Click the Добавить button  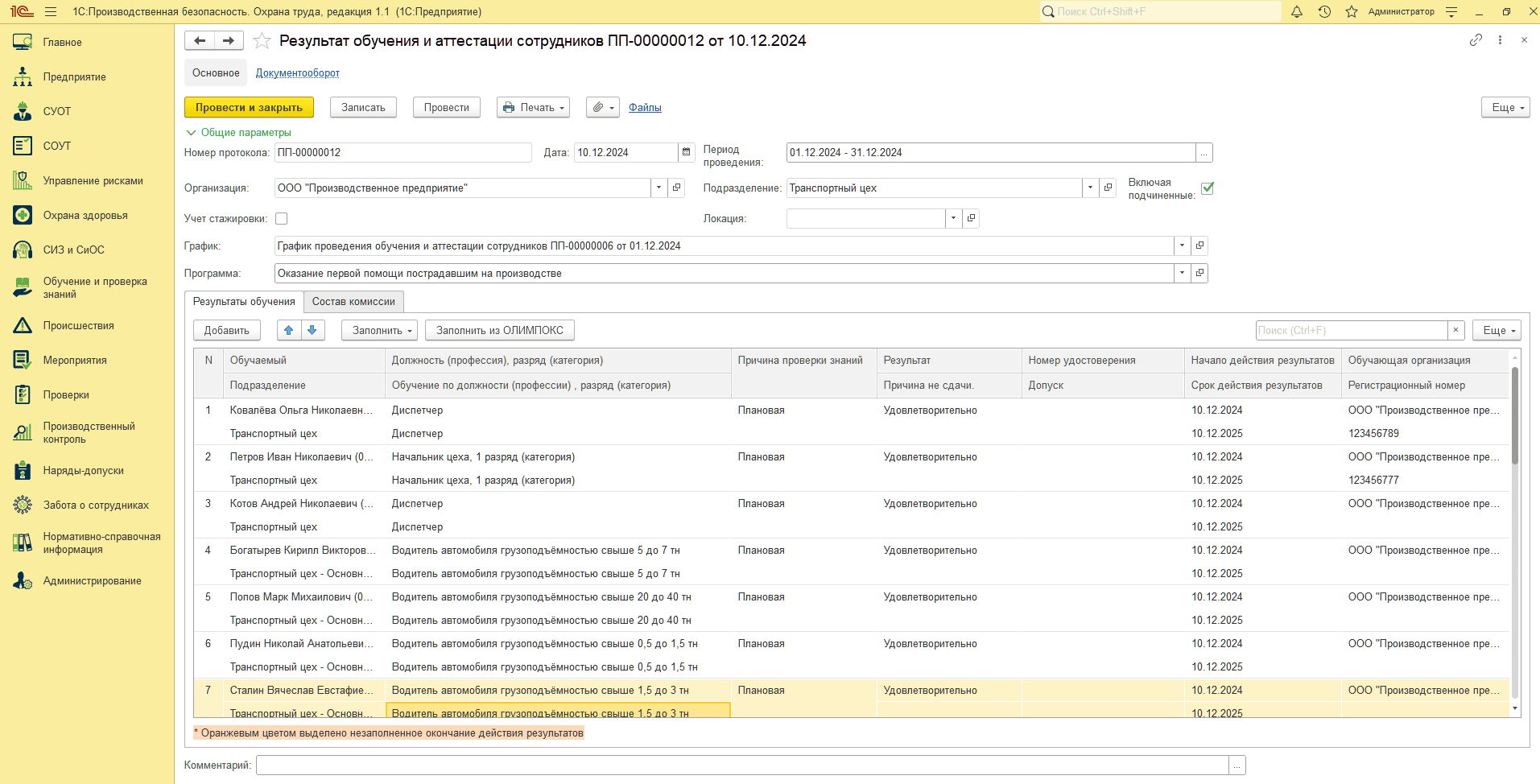coord(227,330)
